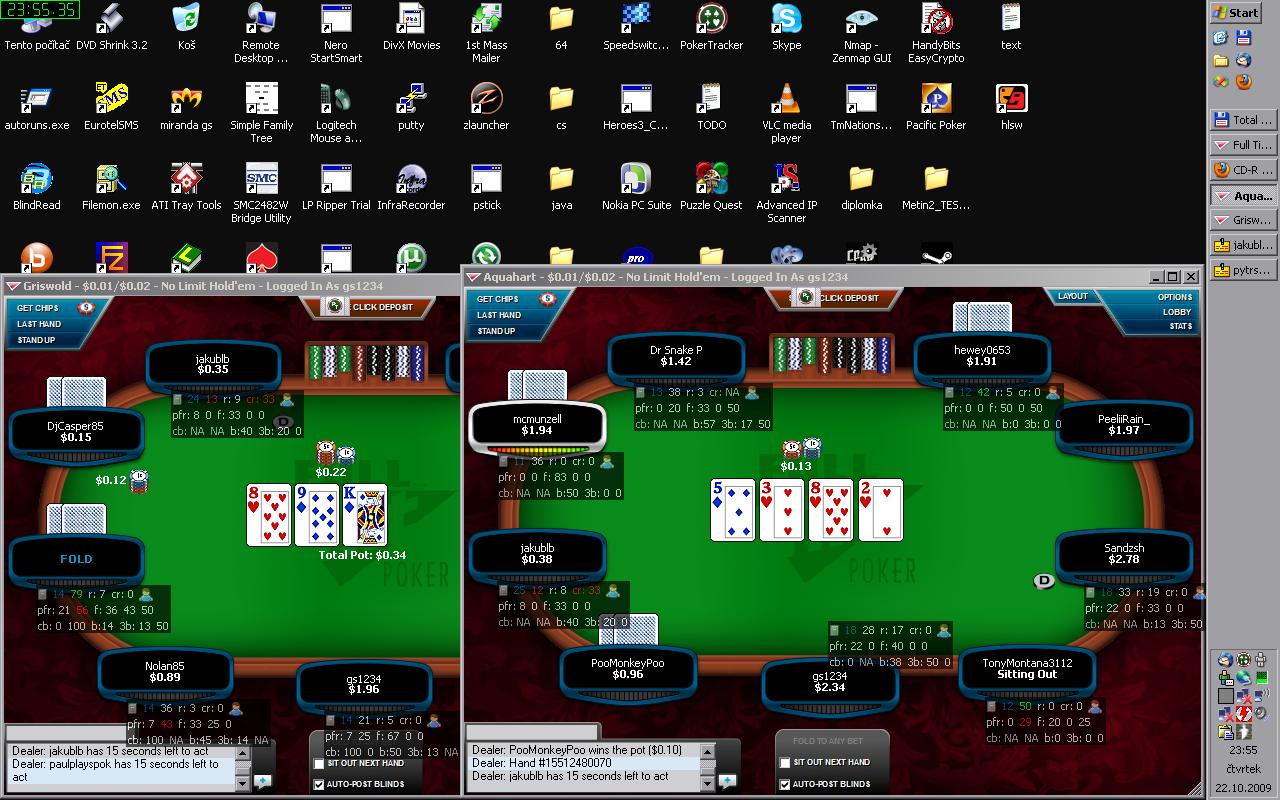Image resolution: width=1280 pixels, height=800 pixels.
Task: Open Nokia PC Suite shortcut
Action: point(636,187)
